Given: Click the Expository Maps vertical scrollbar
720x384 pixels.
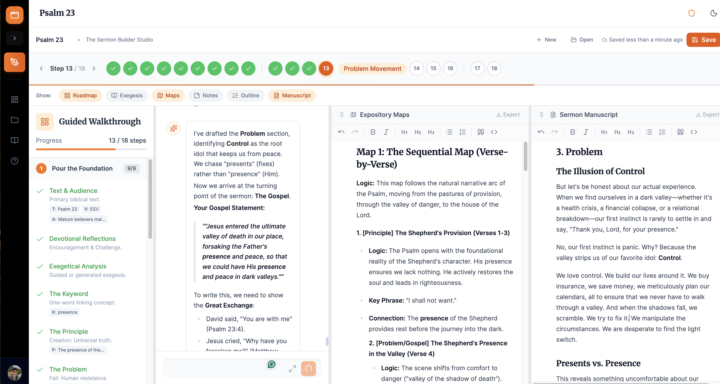Looking at the screenshot, I should point(525,156).
